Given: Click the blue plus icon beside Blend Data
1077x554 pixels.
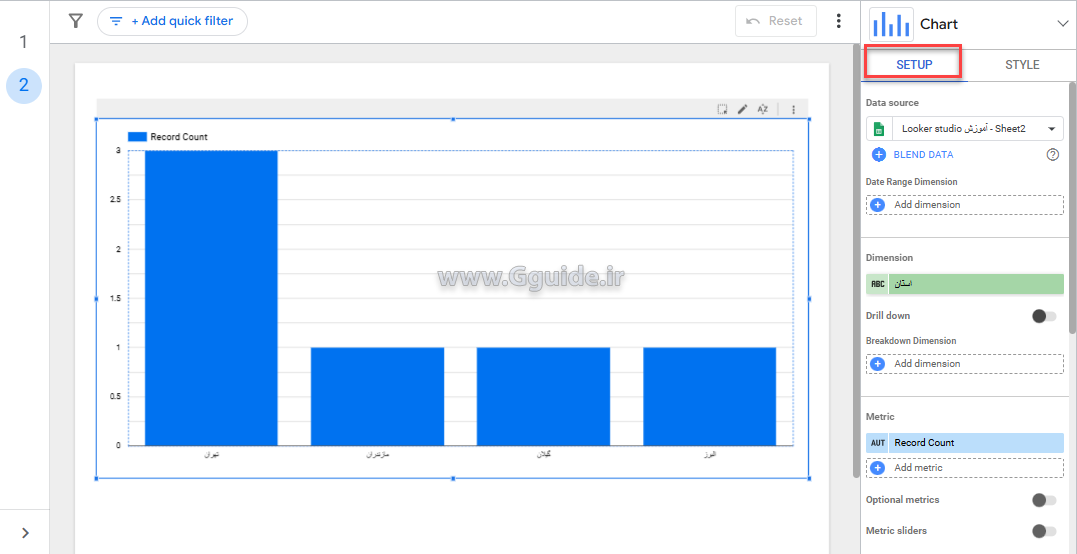Looking at the screenshot, I should pyautogui.click(x=879, y=155).
